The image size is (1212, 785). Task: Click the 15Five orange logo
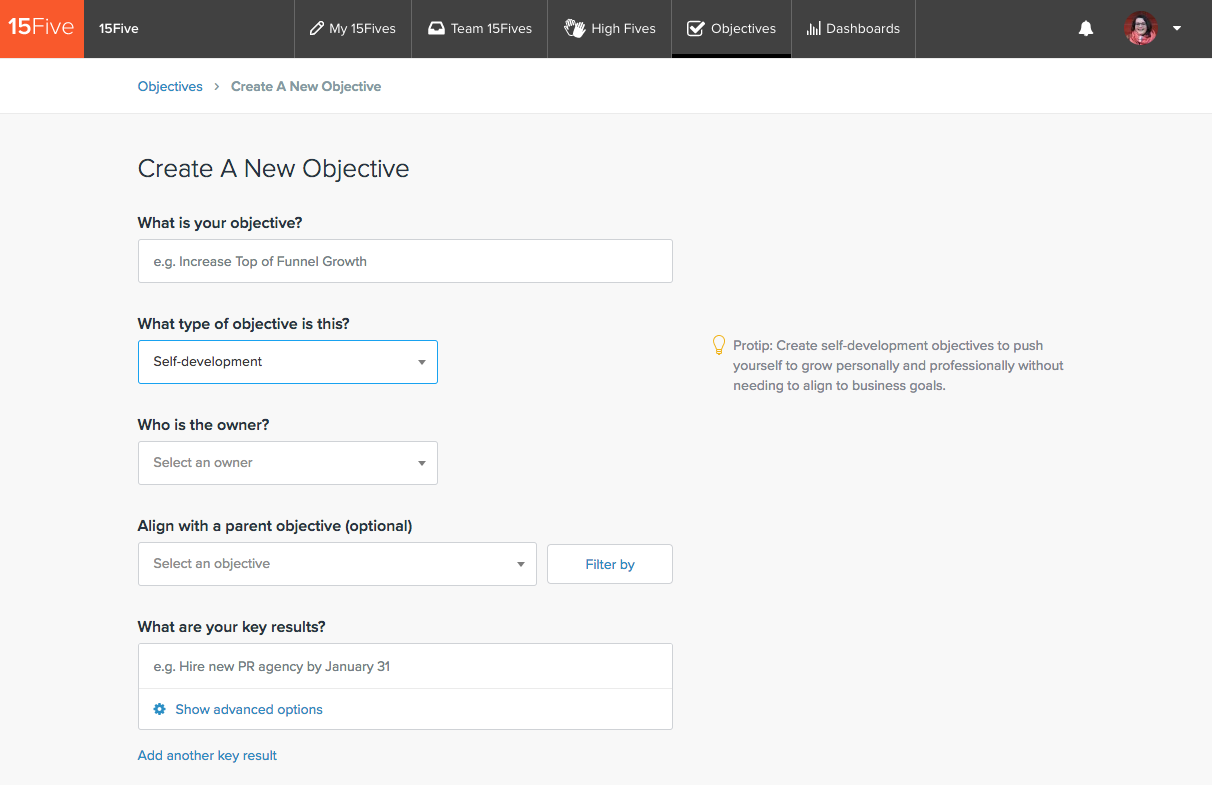click(42, 28)
